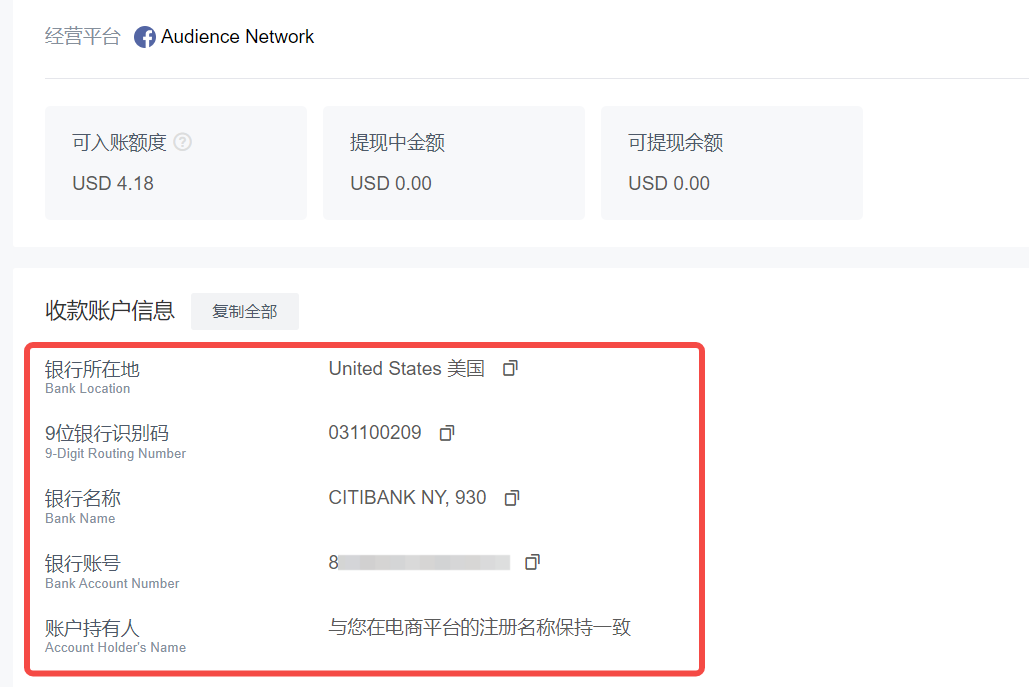Click the Facebook Audience Network logo
Image resolution: width=1029 pixels, height=687 pixels.
point(145,37)
